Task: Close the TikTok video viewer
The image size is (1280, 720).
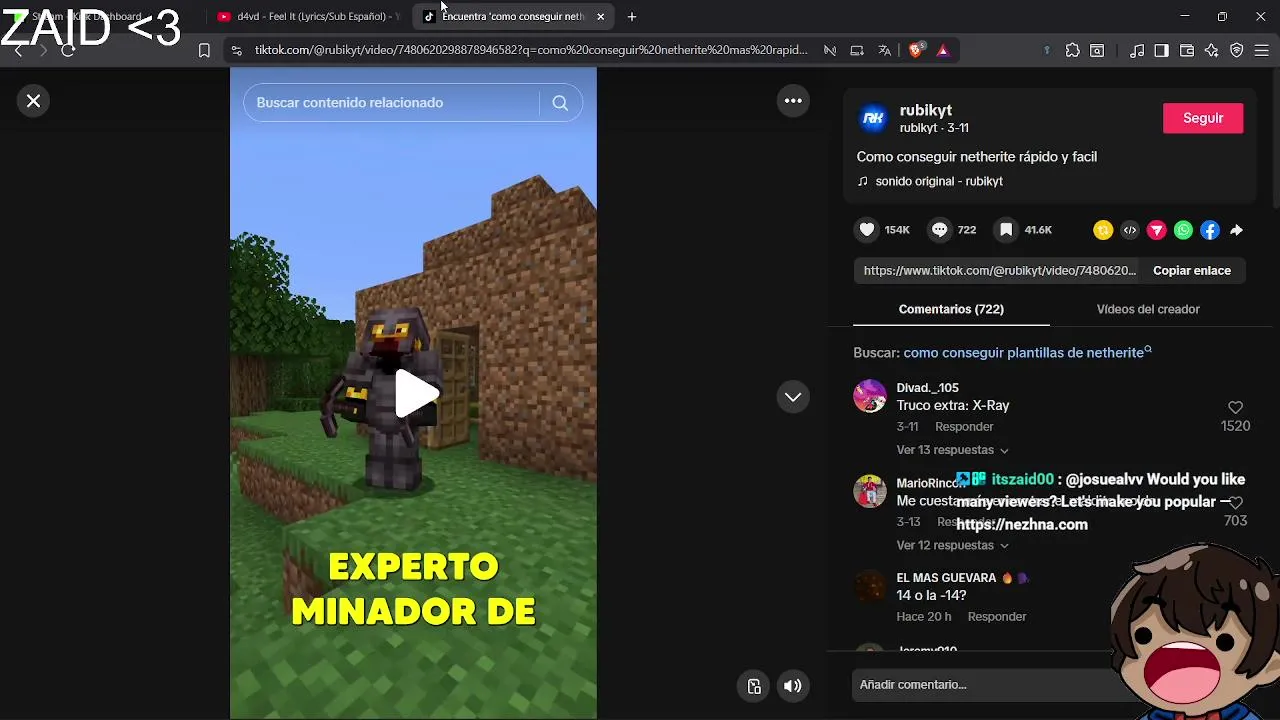Action: [x=33, y=101]
